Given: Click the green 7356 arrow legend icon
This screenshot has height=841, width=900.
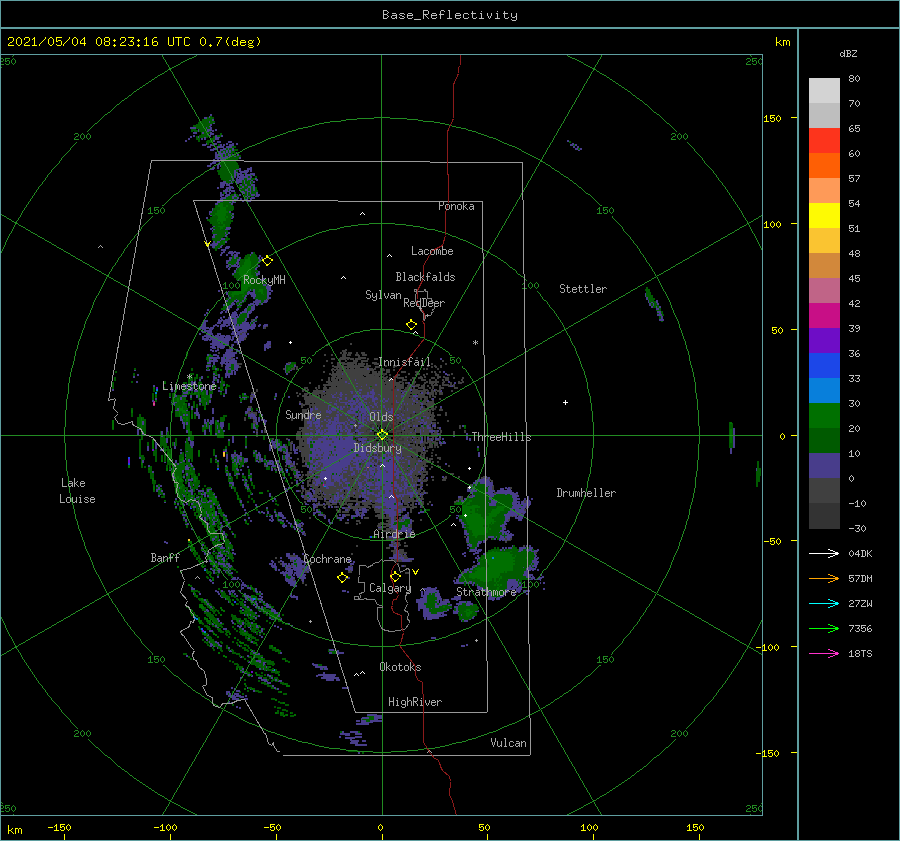Looking at the screenshot, I should 824,629.
